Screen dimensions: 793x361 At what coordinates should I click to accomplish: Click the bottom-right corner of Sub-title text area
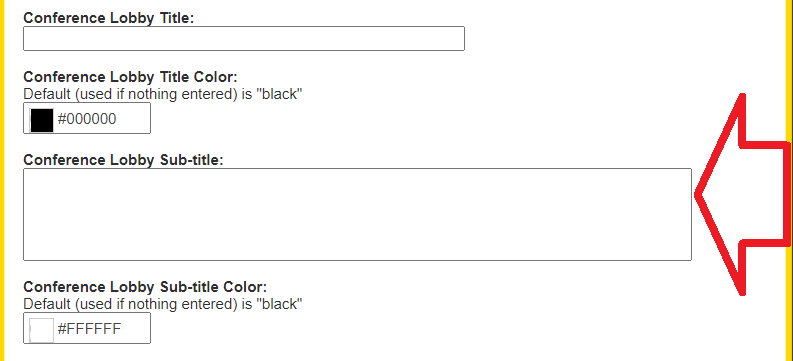click(688, 257)
